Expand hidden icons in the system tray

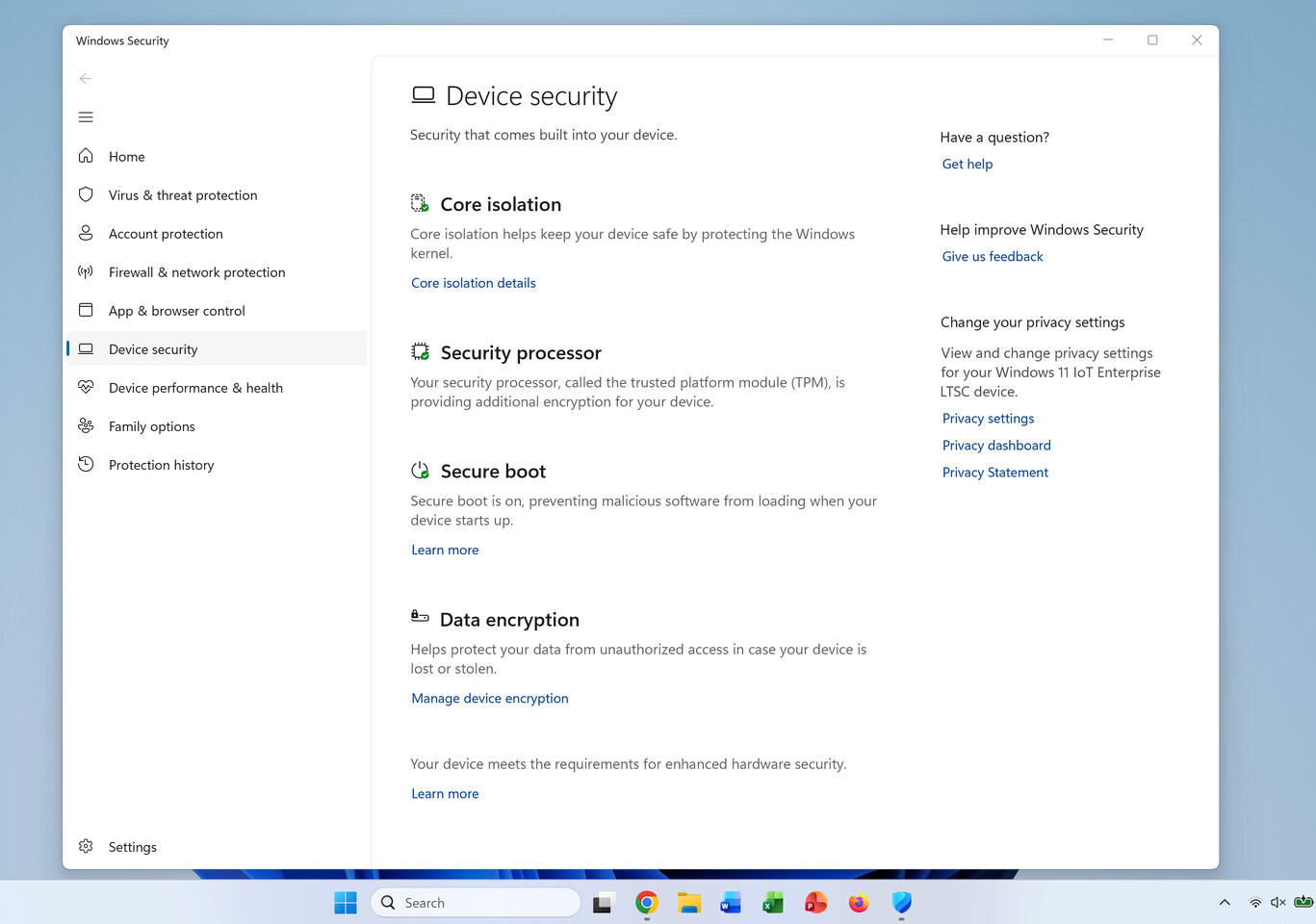pos(1225,903)
